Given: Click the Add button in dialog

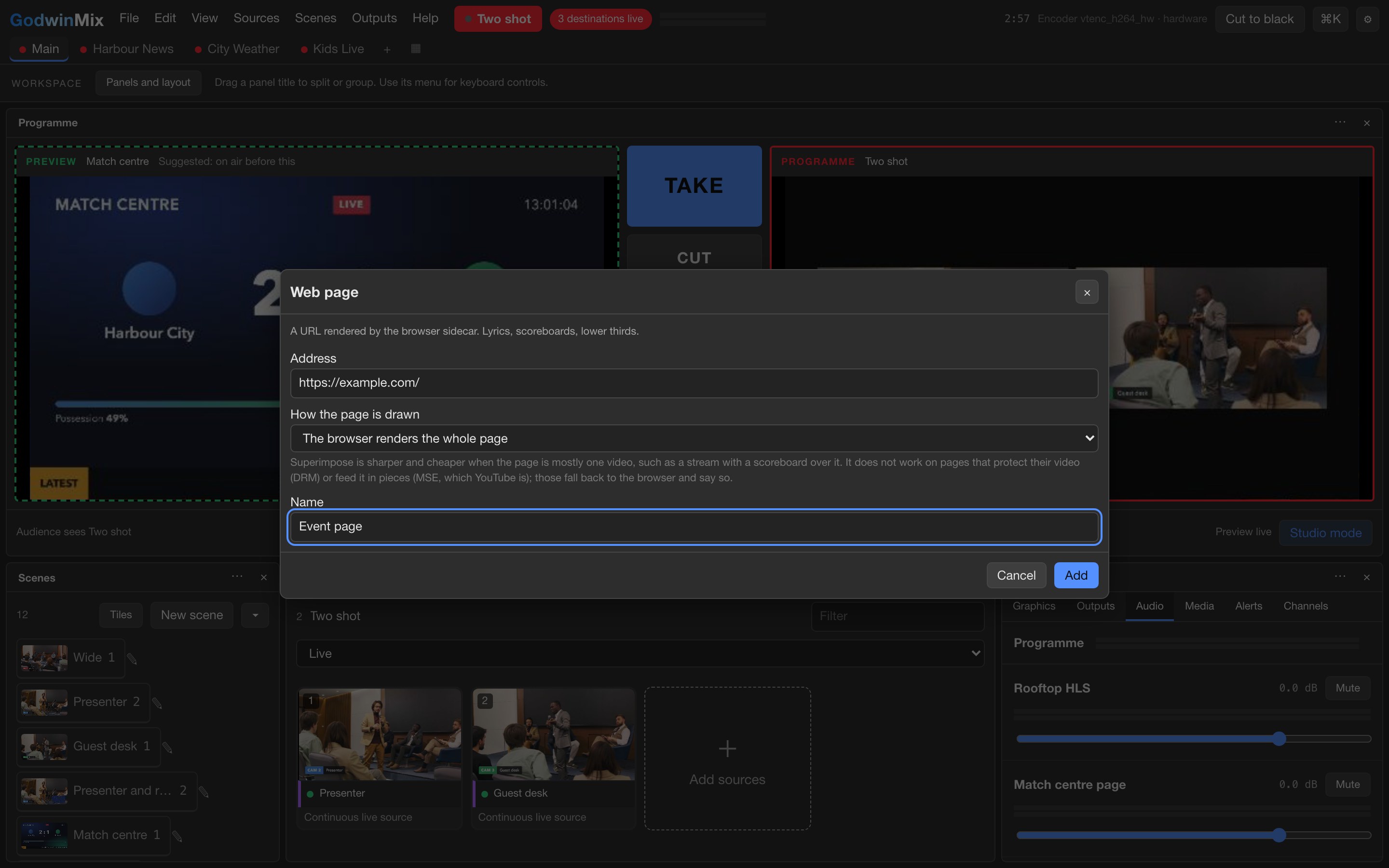Looking at the screenshot, I should (x=1076, y=575).
